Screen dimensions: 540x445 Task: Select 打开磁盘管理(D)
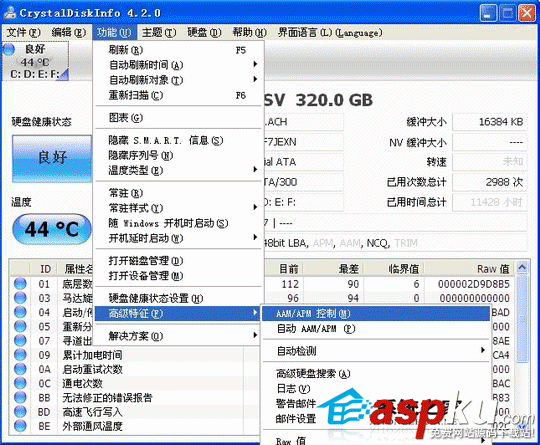pyautogui.click(x=178, y=261)
